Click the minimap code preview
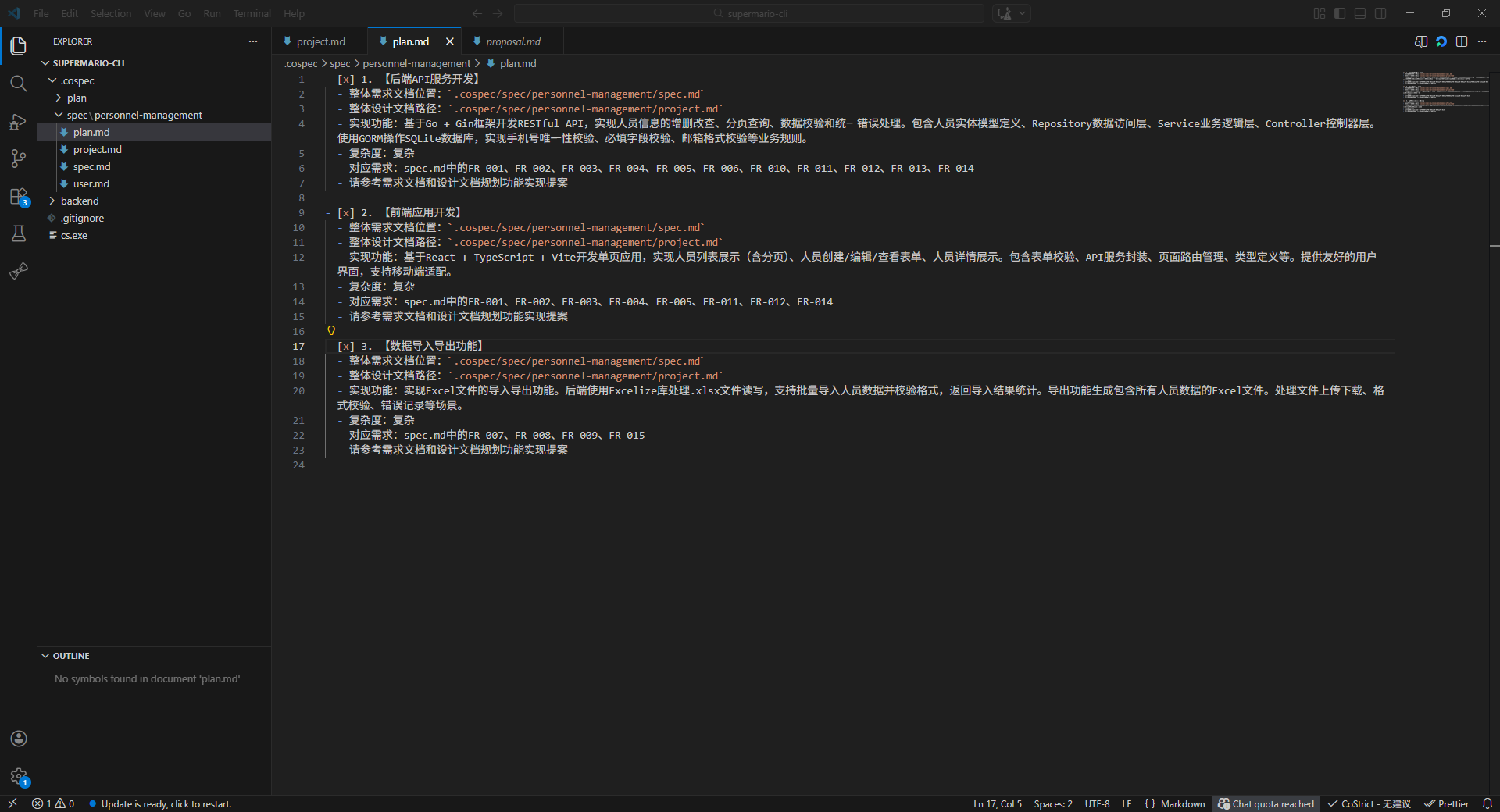Image resolution: width=1500 pixels, height=812 pixels. click(x=1445, y=92)
